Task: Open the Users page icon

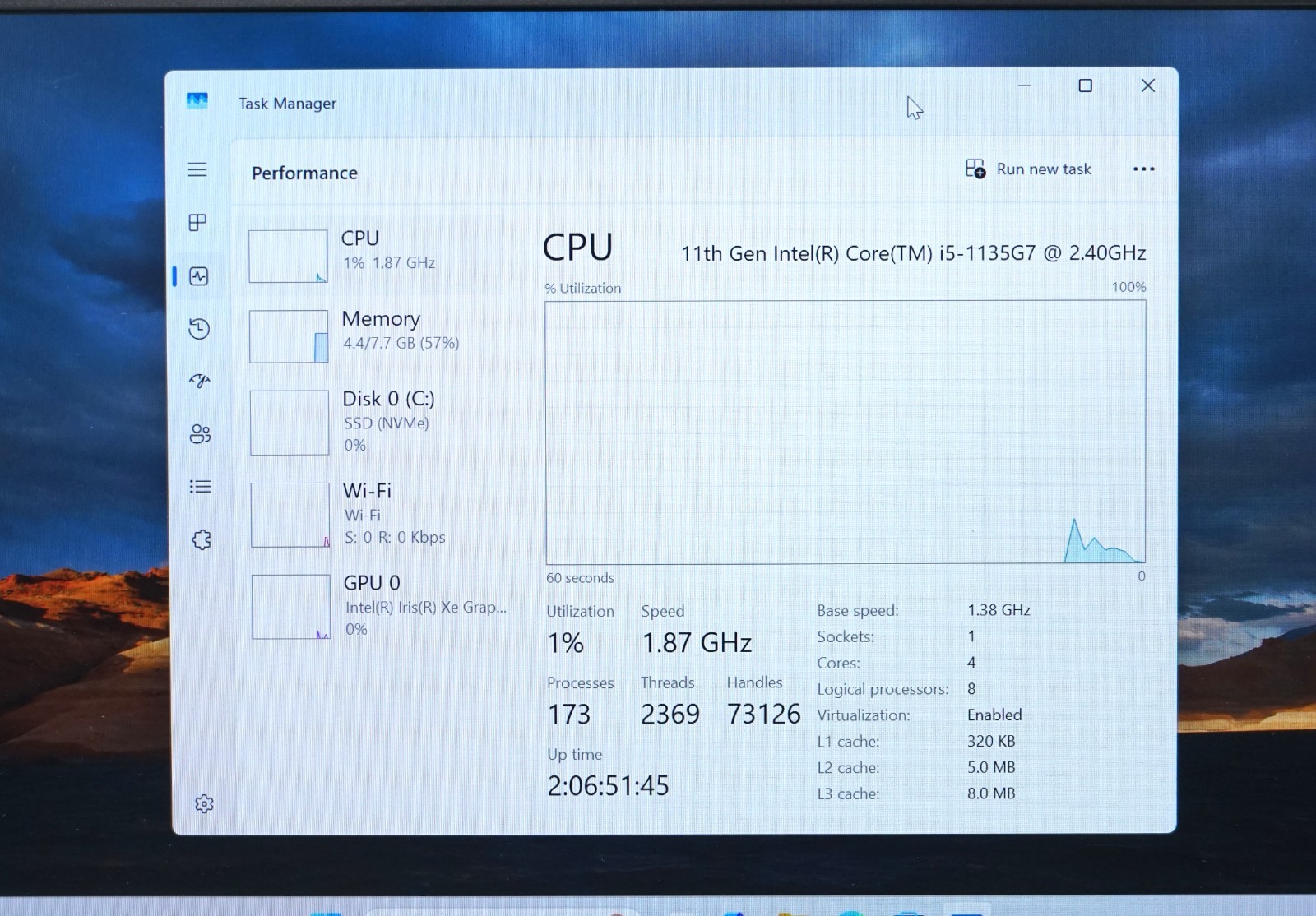Action: [x=200, y=433]
